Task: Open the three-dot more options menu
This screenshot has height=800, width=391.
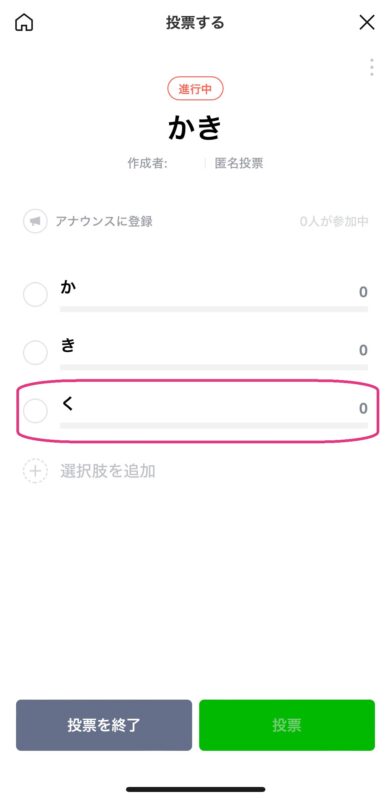Action: (372, 67)
